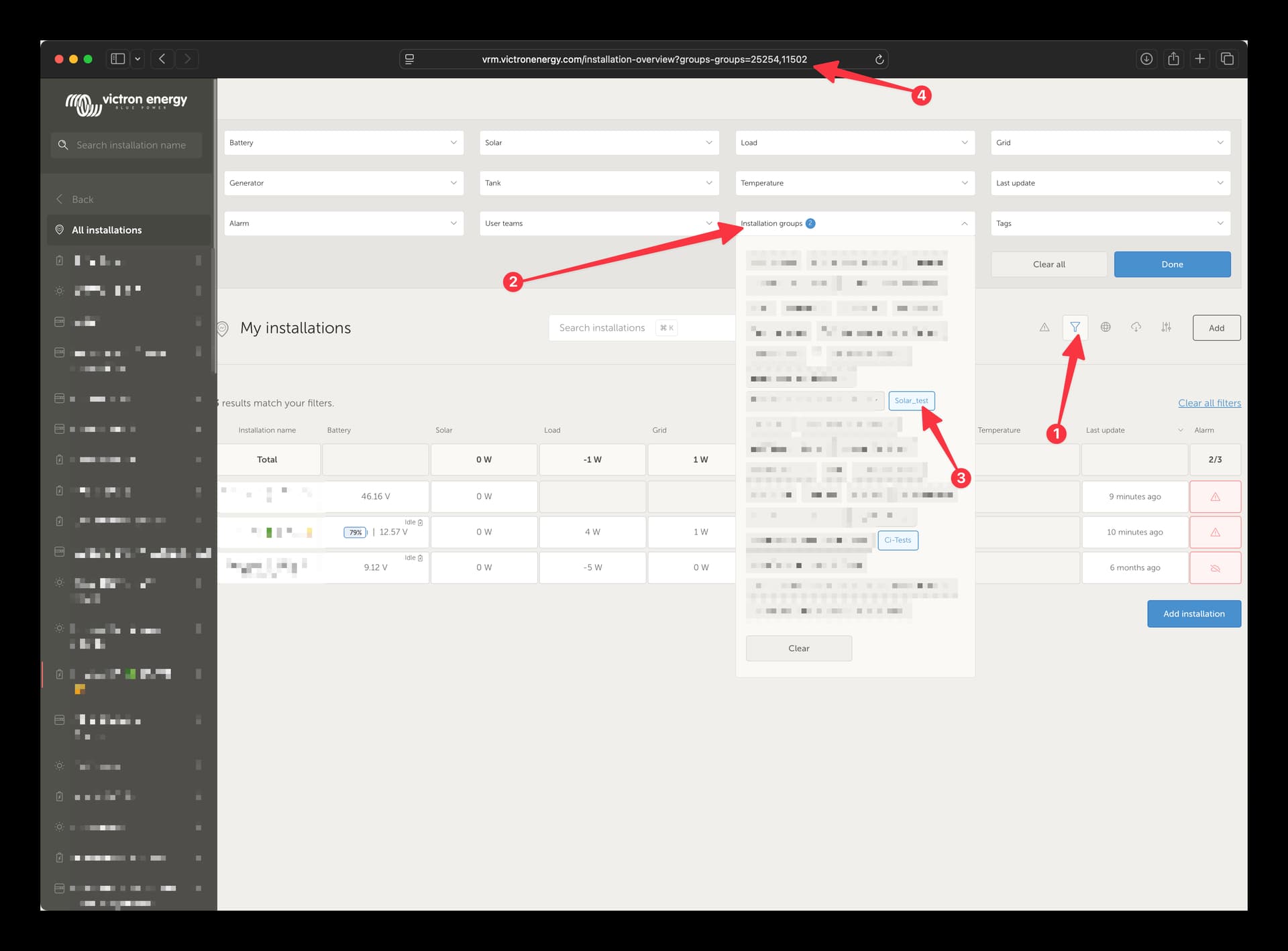1288x951 pixels.
Task: Reload the page with refresh icon
Action: point(879,60)
